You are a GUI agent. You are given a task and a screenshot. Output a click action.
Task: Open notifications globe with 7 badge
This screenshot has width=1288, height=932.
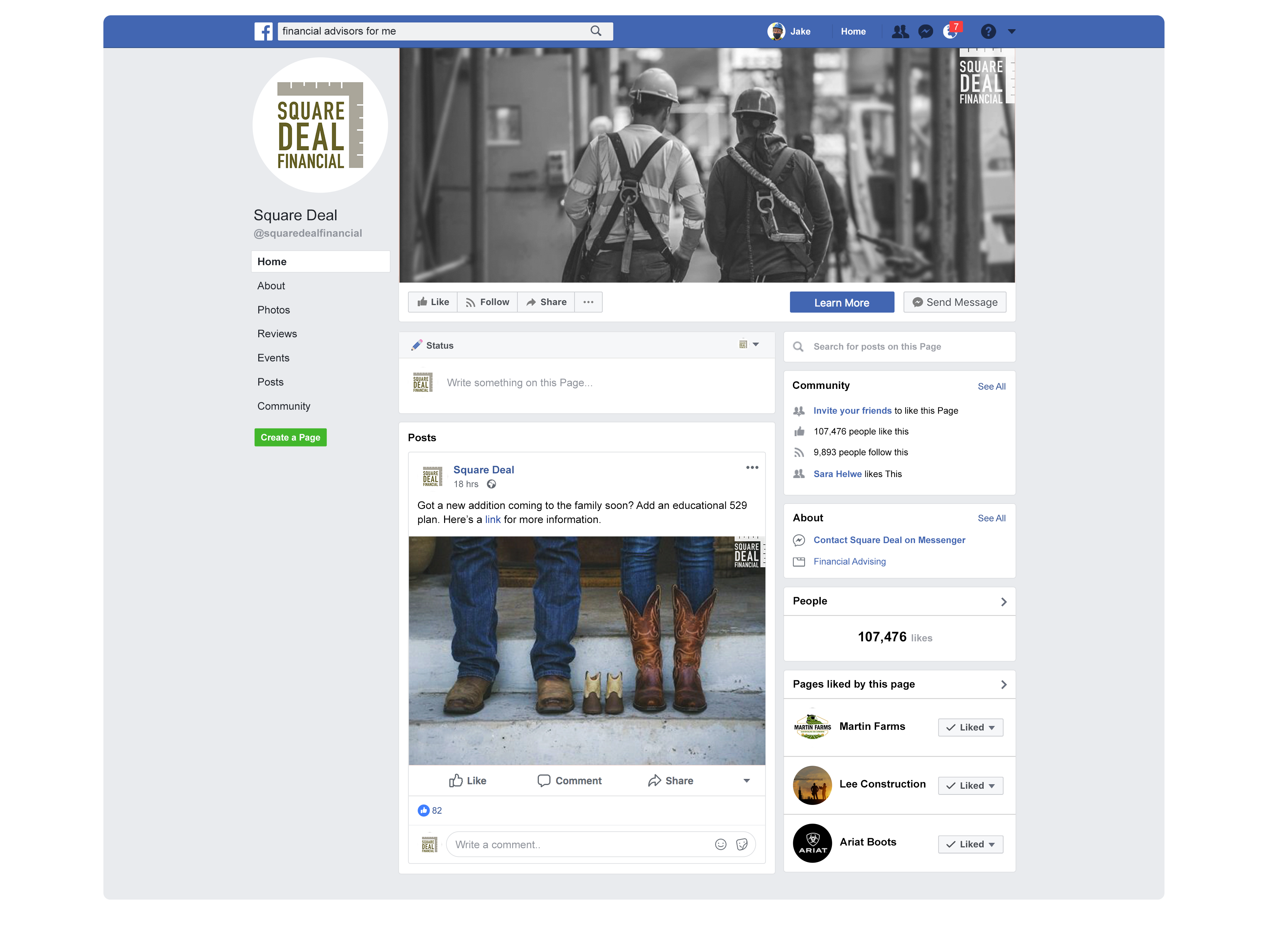[952, 31]
